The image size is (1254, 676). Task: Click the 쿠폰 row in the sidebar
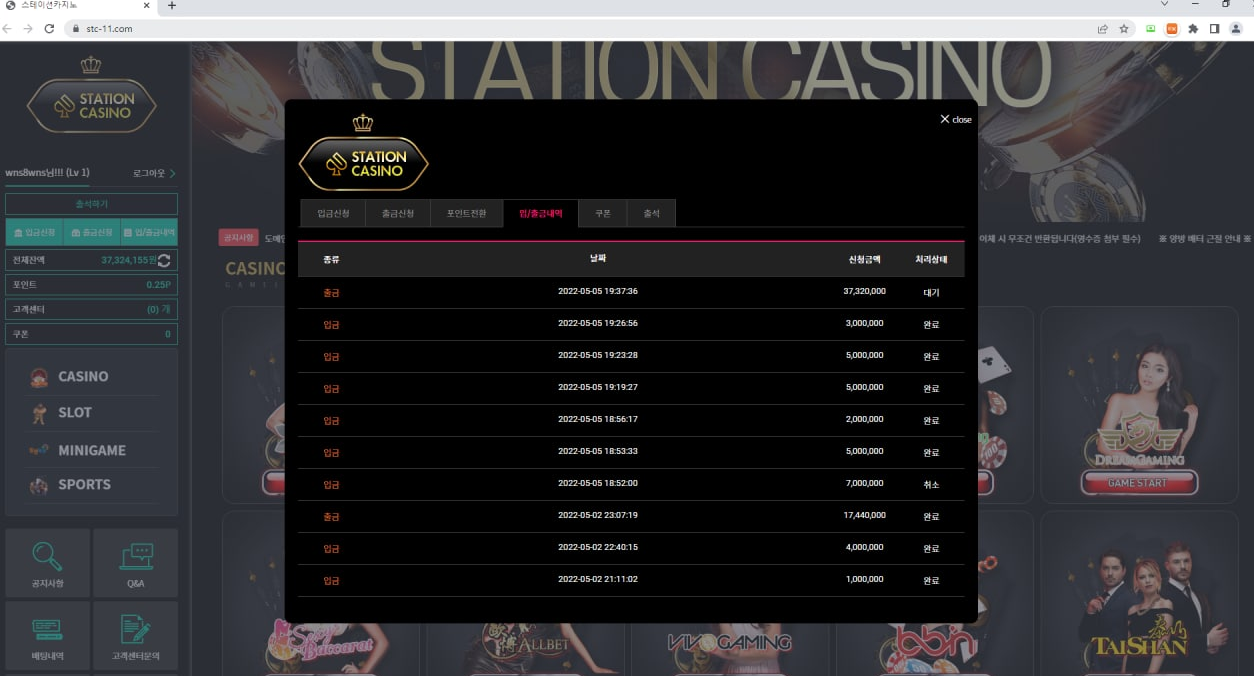[x=92, y=333]
